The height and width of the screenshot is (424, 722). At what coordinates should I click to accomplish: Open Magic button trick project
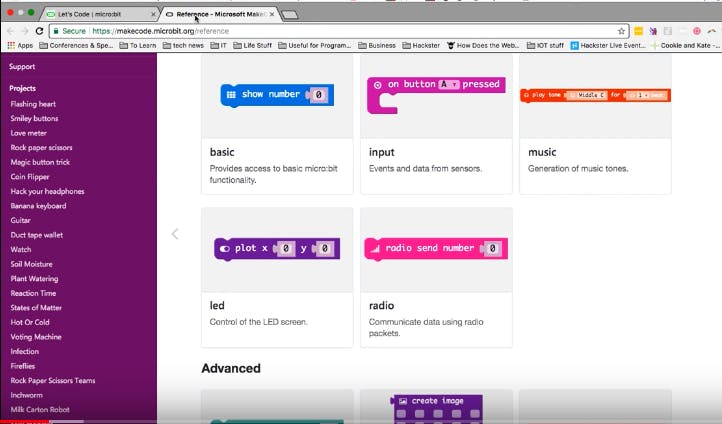40,162
